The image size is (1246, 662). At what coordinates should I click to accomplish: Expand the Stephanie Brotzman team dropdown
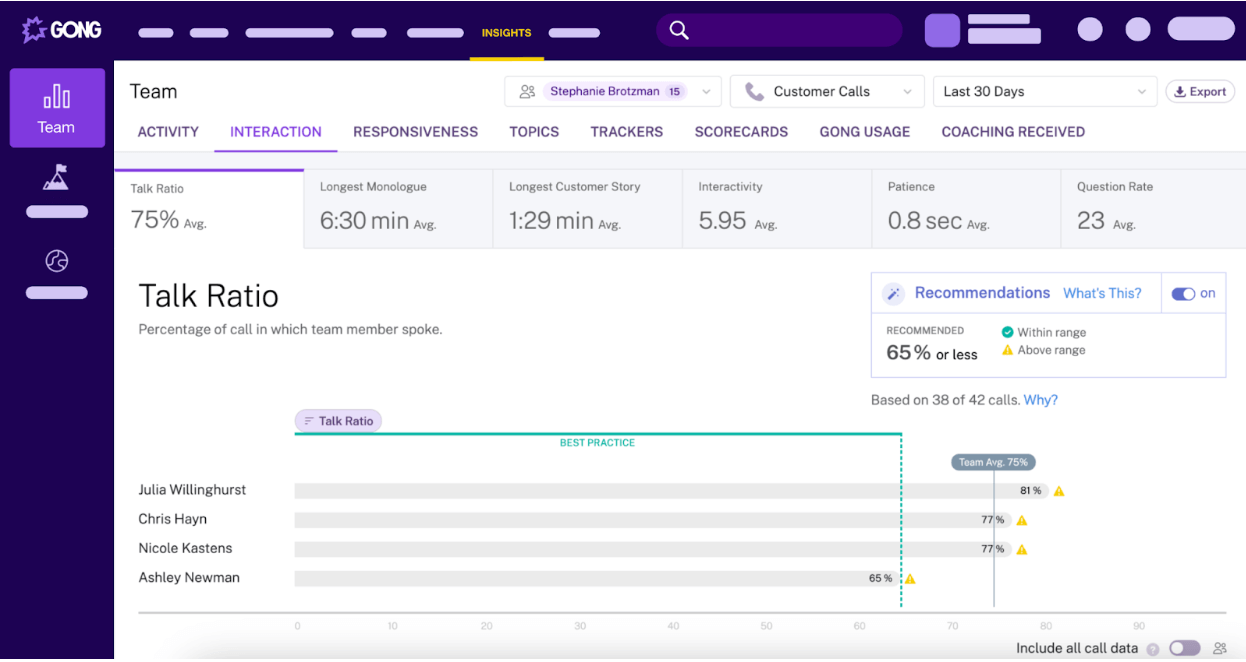613,91
